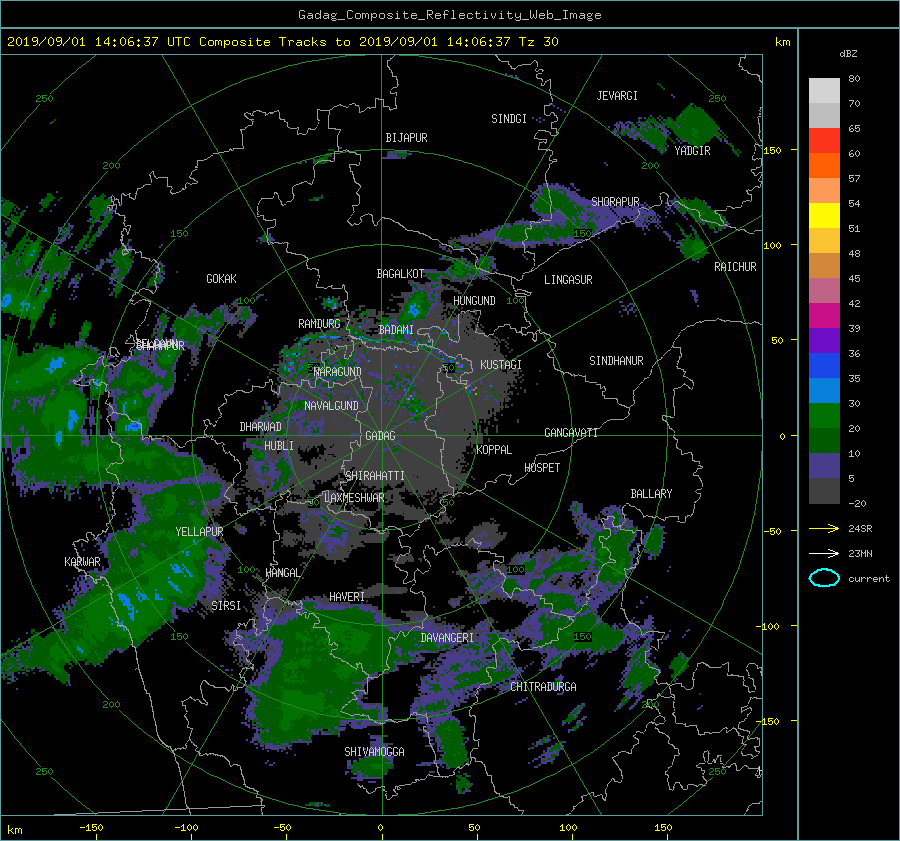This screenshot has width=900, height=841.
Task: Click the 150 tick on the right axis
Action: (772, 150)
